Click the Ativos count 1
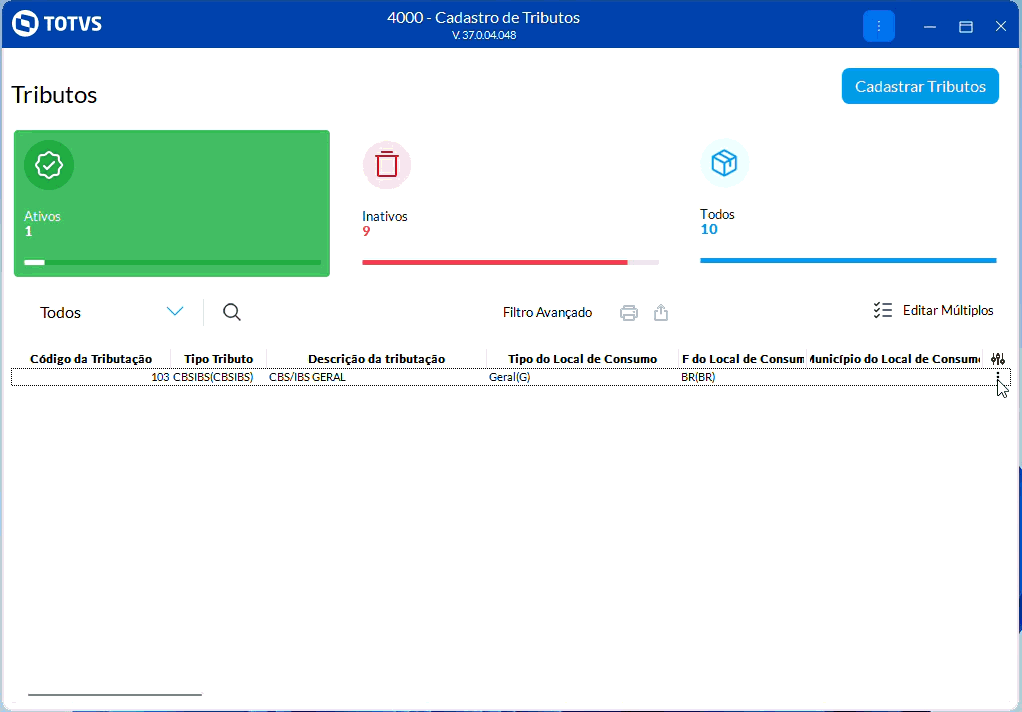This screenshot has width=1022, height=712. [x=28, y=231]
